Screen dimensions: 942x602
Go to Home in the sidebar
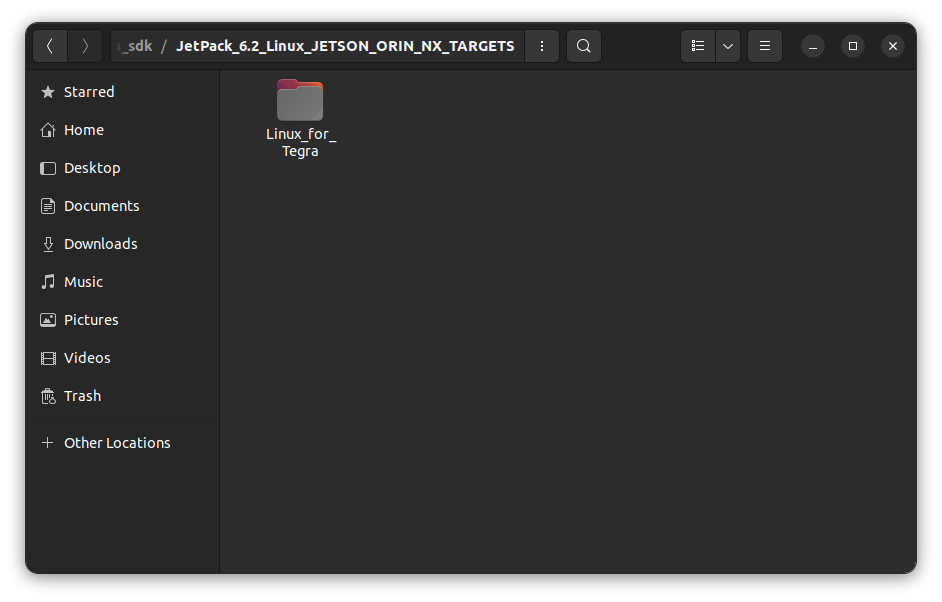pyautogui.click(x=123, y=130)
